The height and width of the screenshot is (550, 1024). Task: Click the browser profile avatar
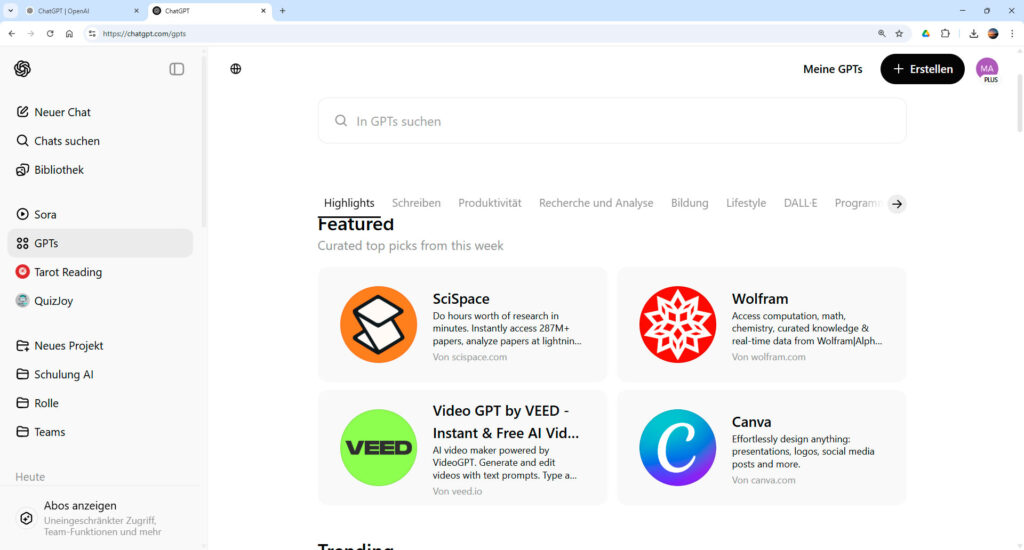[x=993, y=33]
